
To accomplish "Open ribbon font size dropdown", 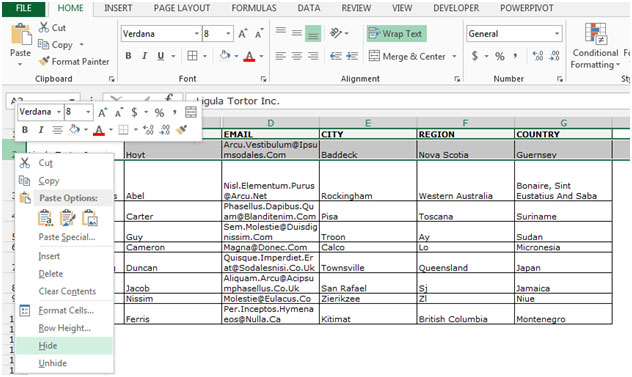I will tap(229, 33).
